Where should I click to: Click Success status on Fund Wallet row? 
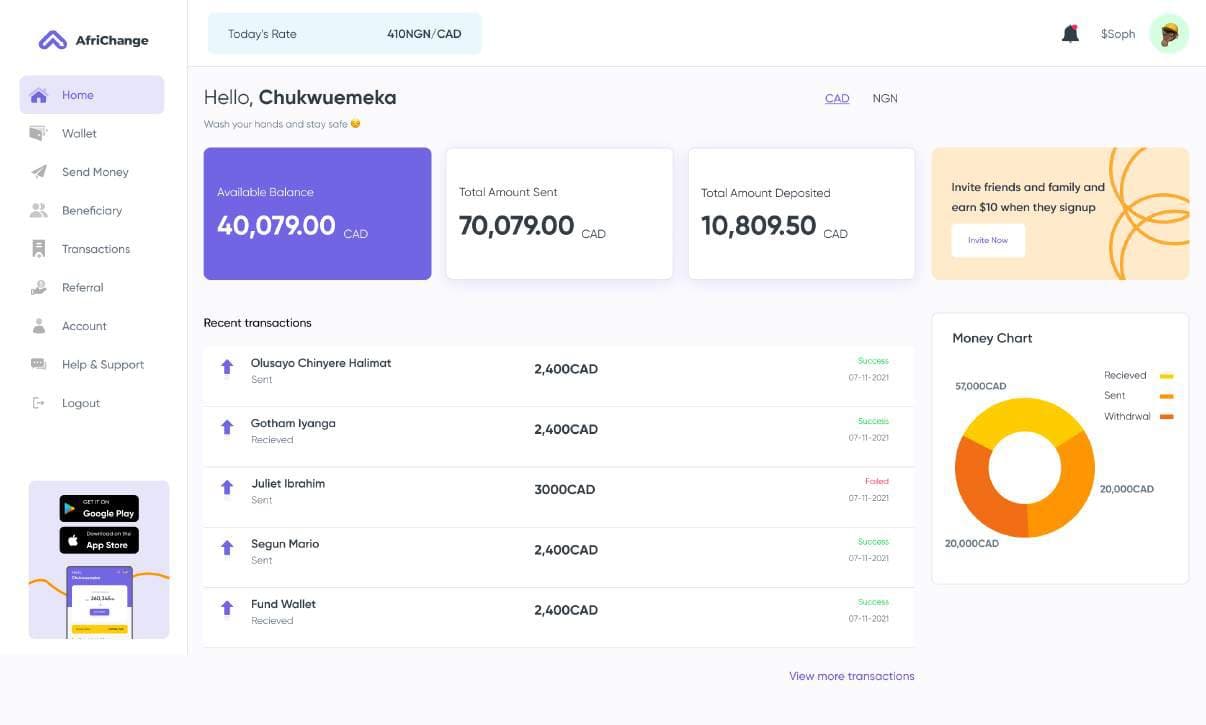point(873,602)
